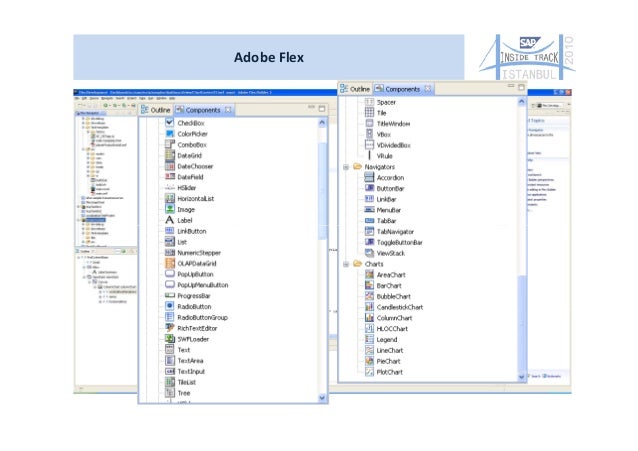Select the PlotChart entry
Viewport: 638px width, 451px height.
pos(389,372)
